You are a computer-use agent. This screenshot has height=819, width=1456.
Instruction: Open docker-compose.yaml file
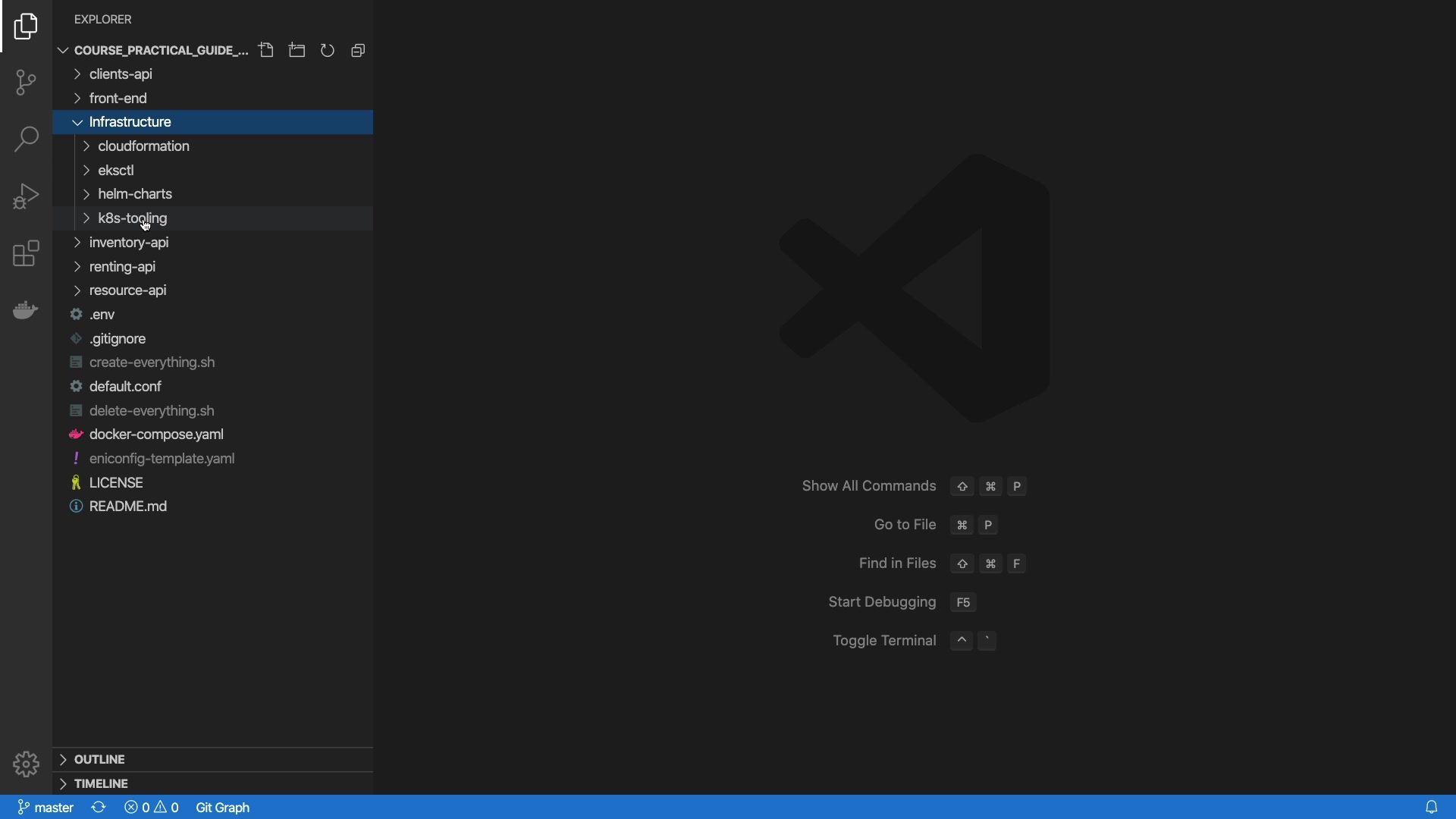click(x=156, y=435)
